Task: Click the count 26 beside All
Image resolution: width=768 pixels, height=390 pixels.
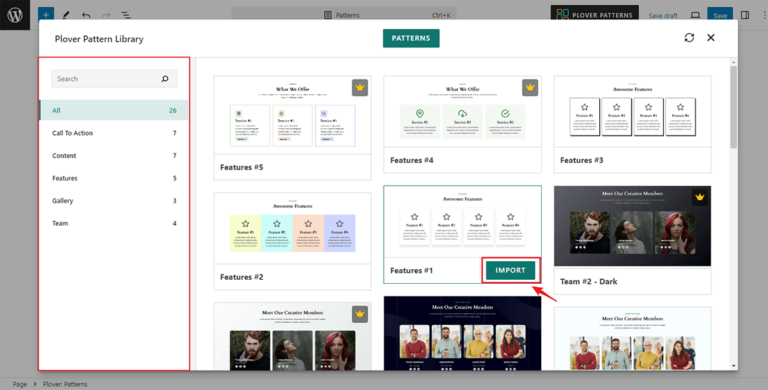Action: click(x=172, y=110)
